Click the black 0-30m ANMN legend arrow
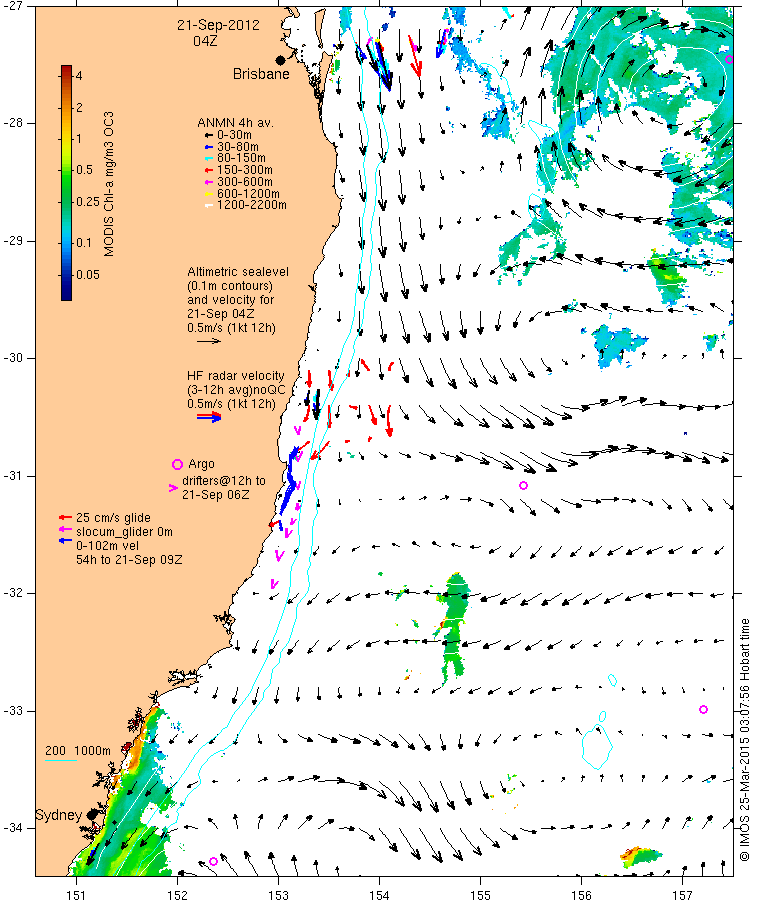 point(209,135)
